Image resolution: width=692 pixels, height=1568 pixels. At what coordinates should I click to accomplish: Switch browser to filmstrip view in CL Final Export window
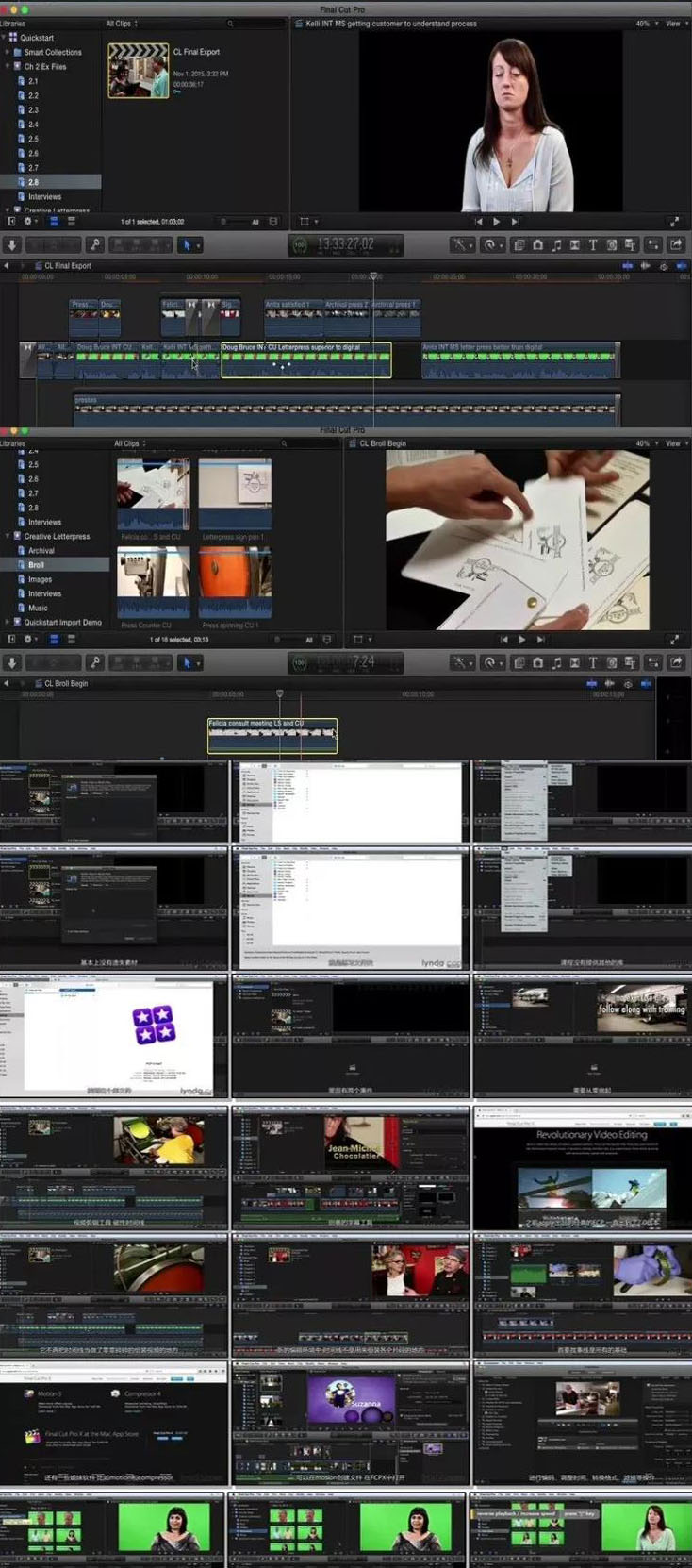(x=53, y=222)
